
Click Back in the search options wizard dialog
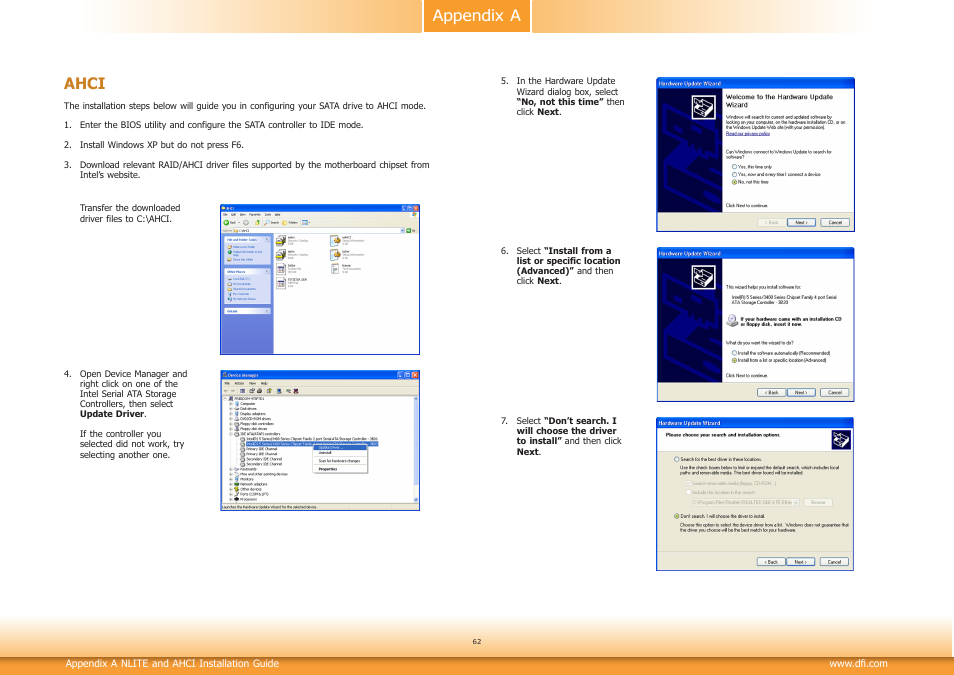point(771,562)
